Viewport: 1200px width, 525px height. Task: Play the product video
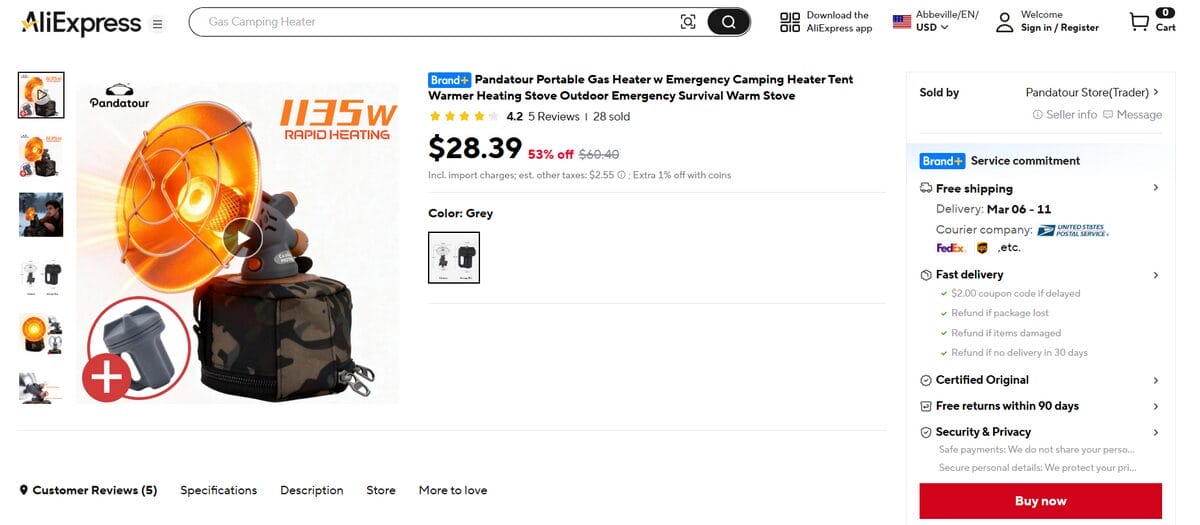point(242,237)
